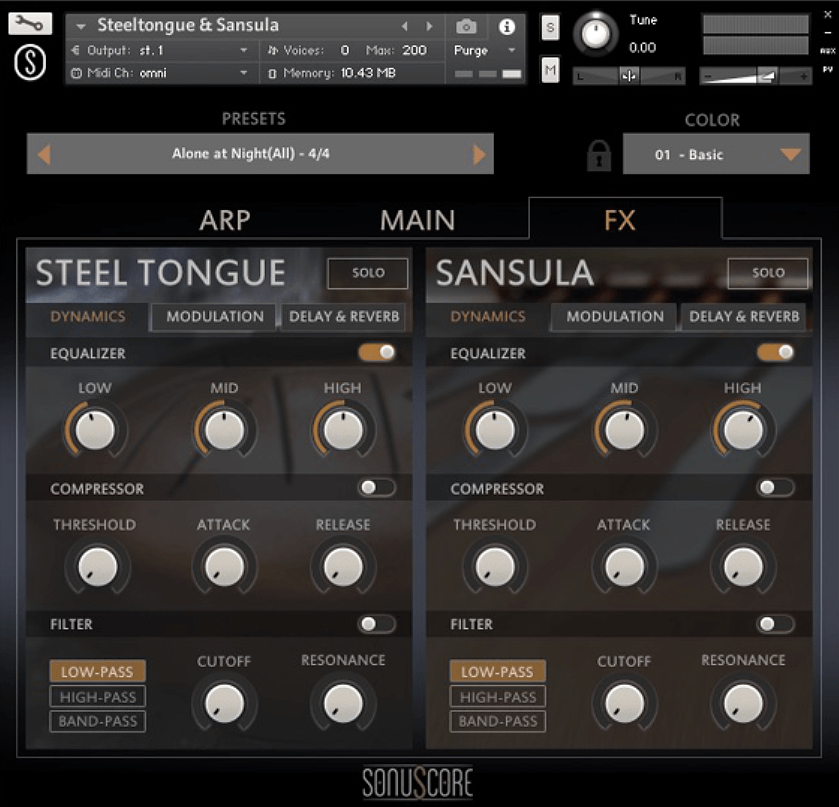Click the Memory icon in header
Image resolution: width=839 pixels, height=807 pixels.
point(272,73)
